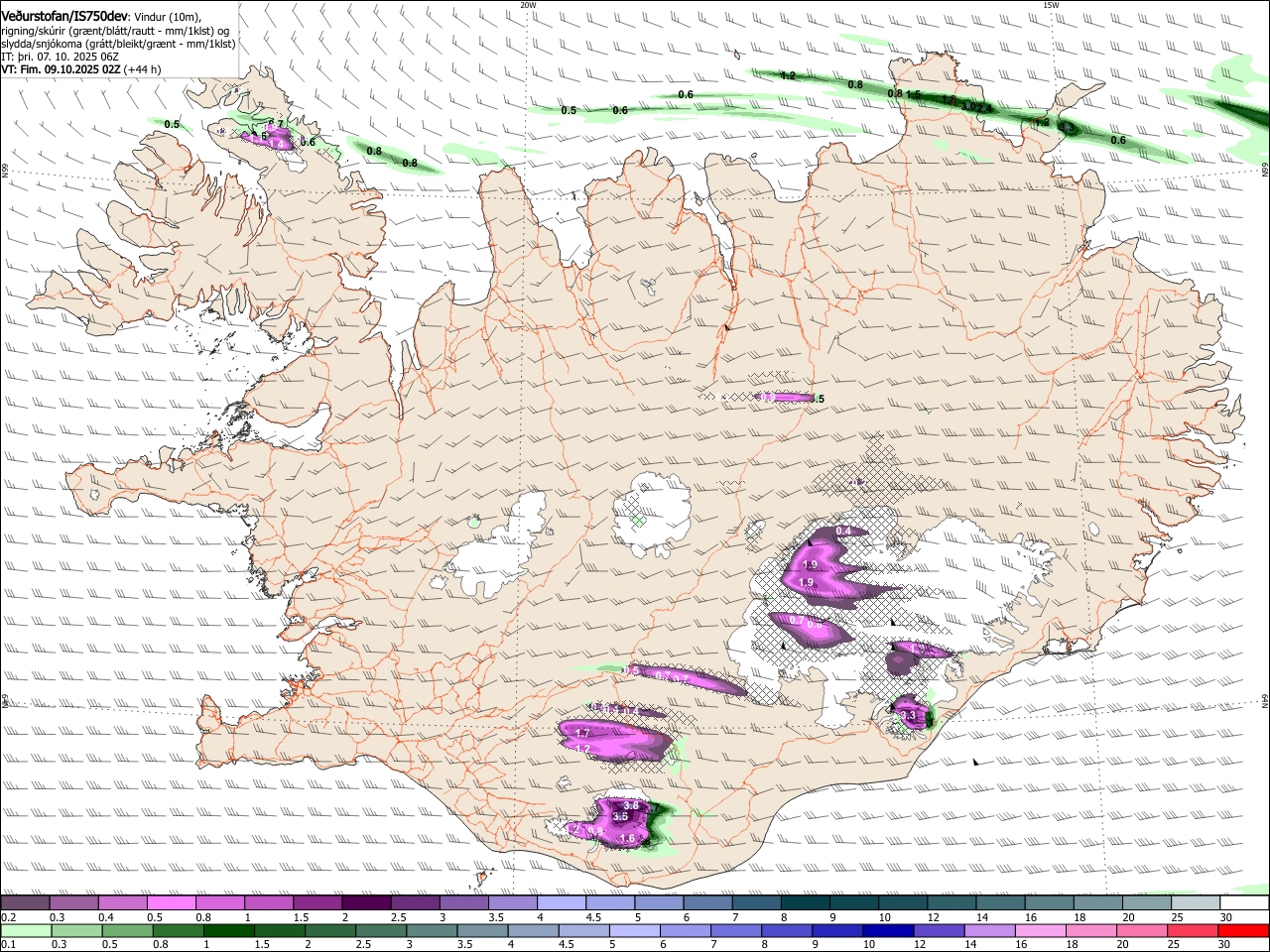Click the 3.8 precipitation value on the map
Screen dimensions: 1270x952
point(630,804)
